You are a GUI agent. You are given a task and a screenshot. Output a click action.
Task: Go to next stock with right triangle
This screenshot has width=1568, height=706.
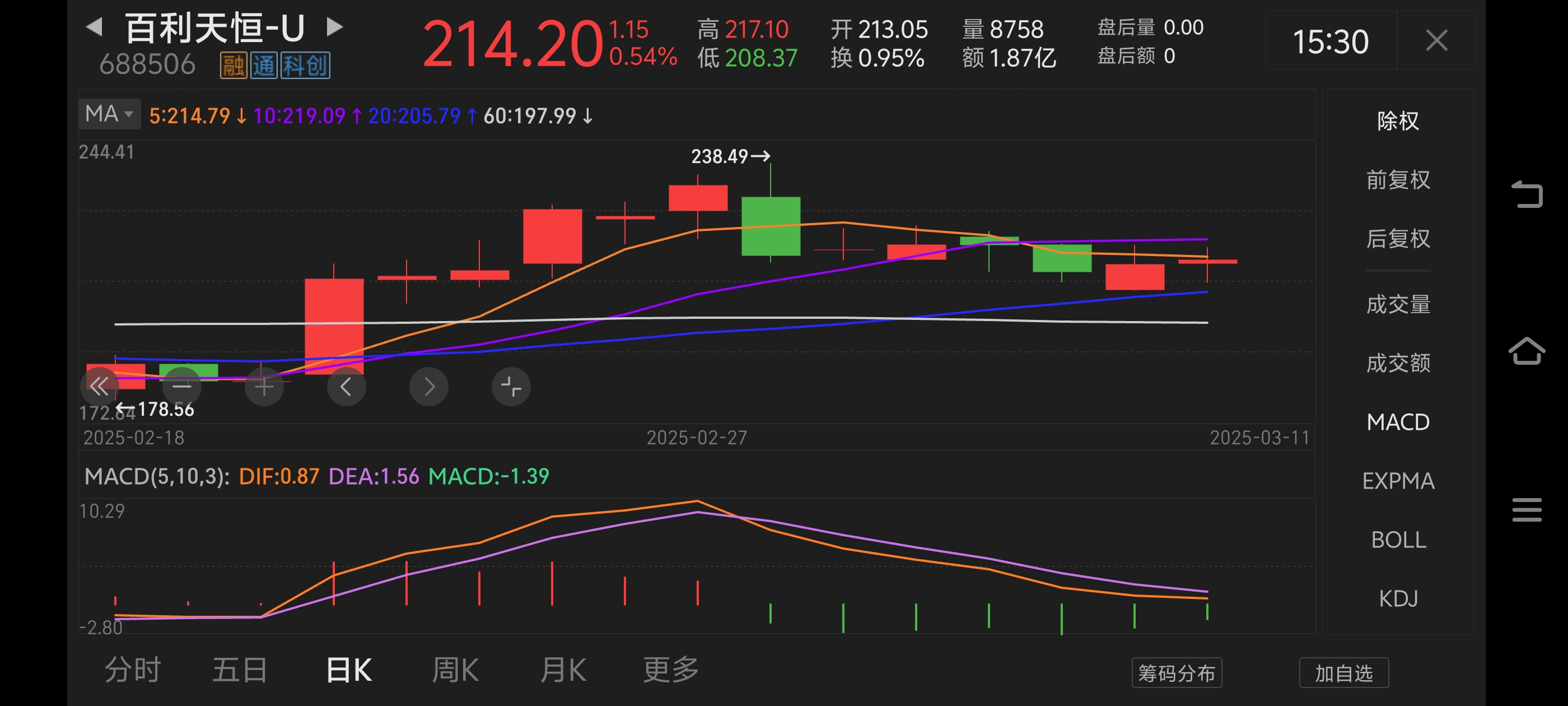click(334, 26)
